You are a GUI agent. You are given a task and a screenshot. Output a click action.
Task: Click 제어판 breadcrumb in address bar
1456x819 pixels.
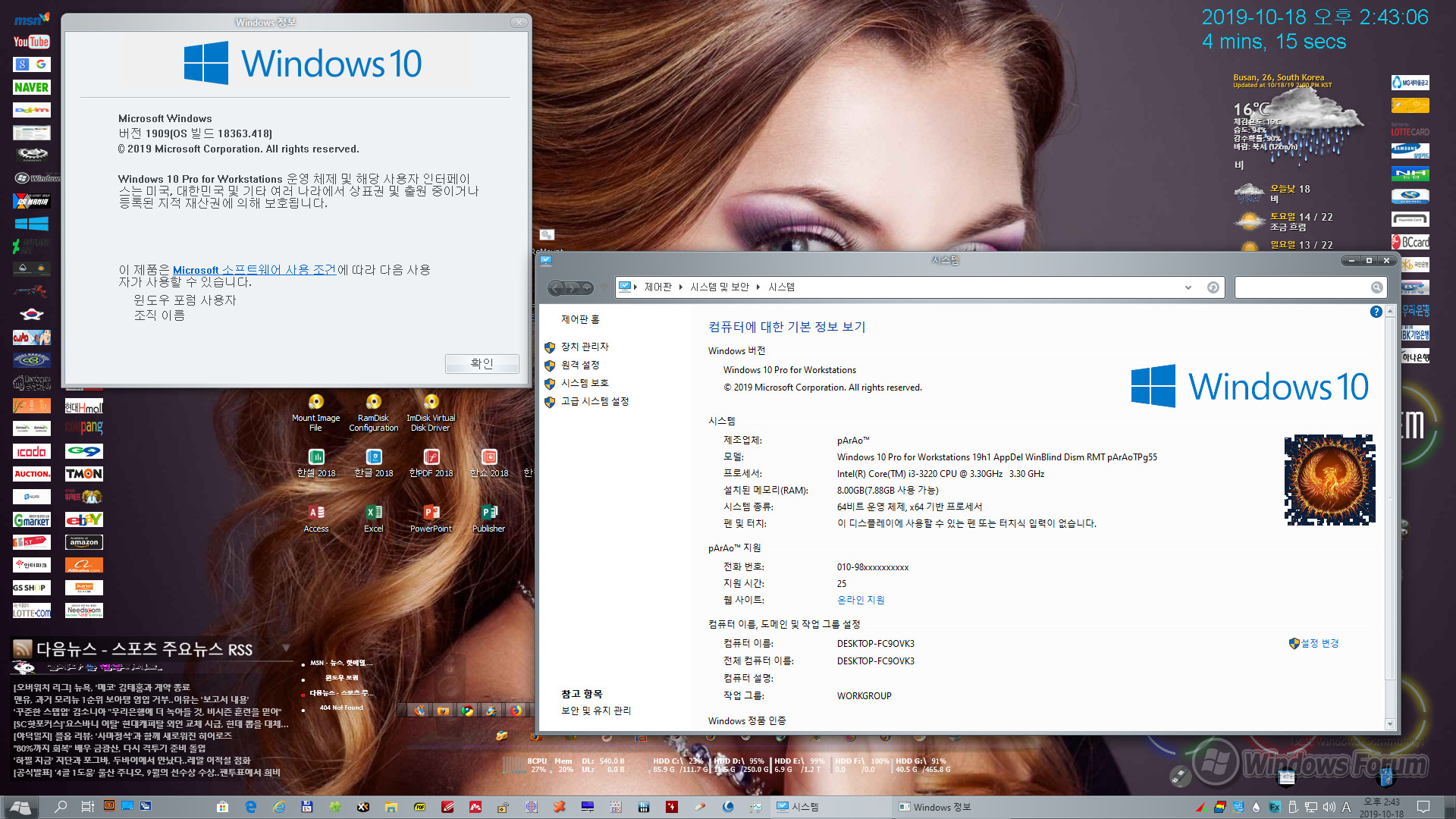tap(657, 287)
